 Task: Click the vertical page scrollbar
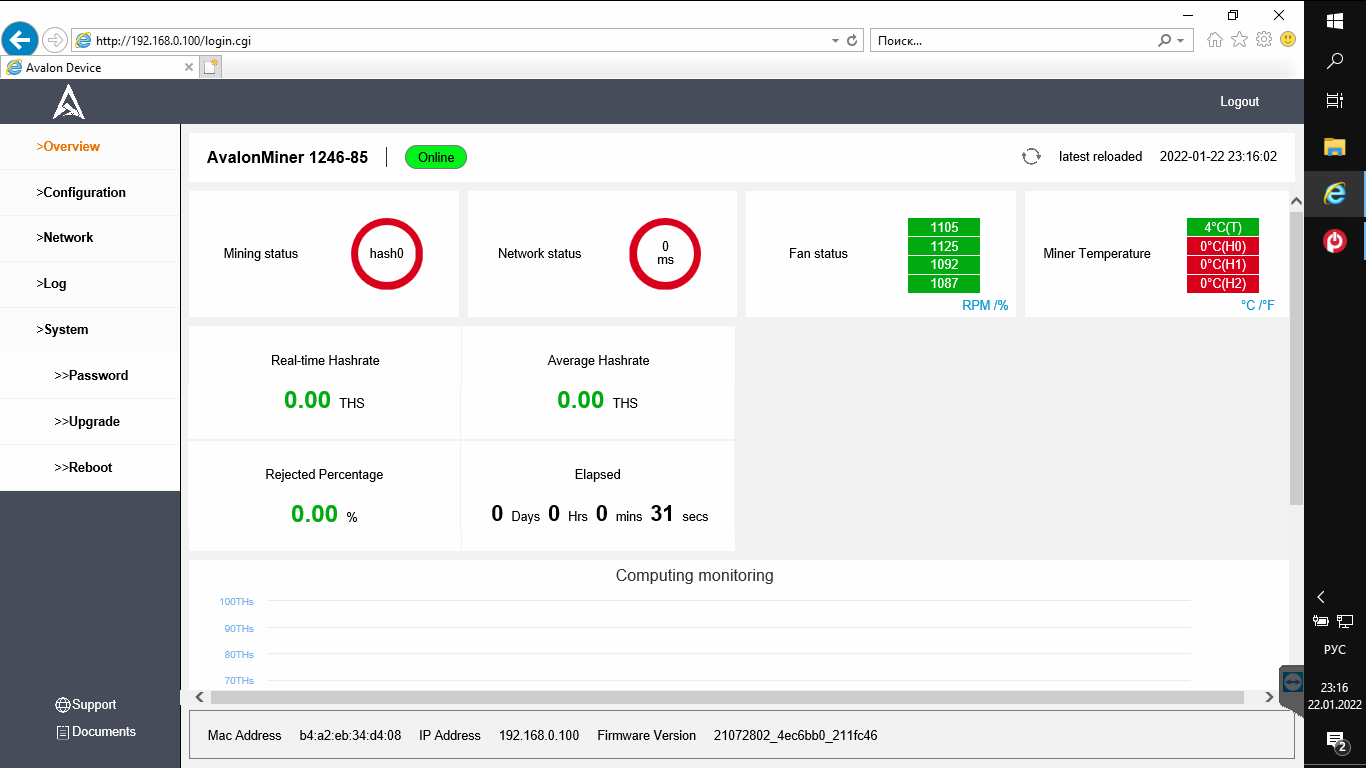(1297, 358)
